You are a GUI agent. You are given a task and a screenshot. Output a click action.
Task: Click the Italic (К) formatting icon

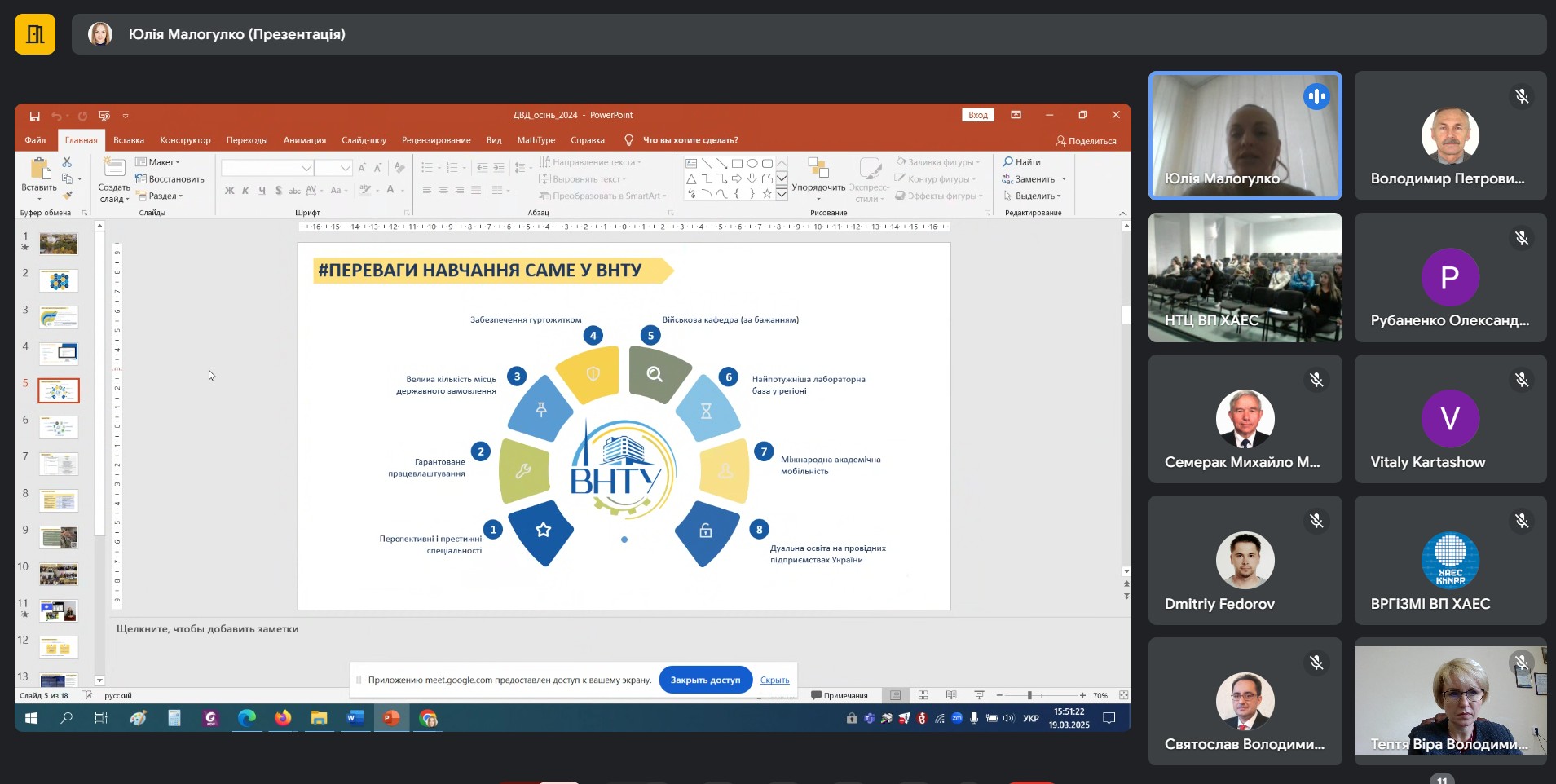(x=245, y=191)
